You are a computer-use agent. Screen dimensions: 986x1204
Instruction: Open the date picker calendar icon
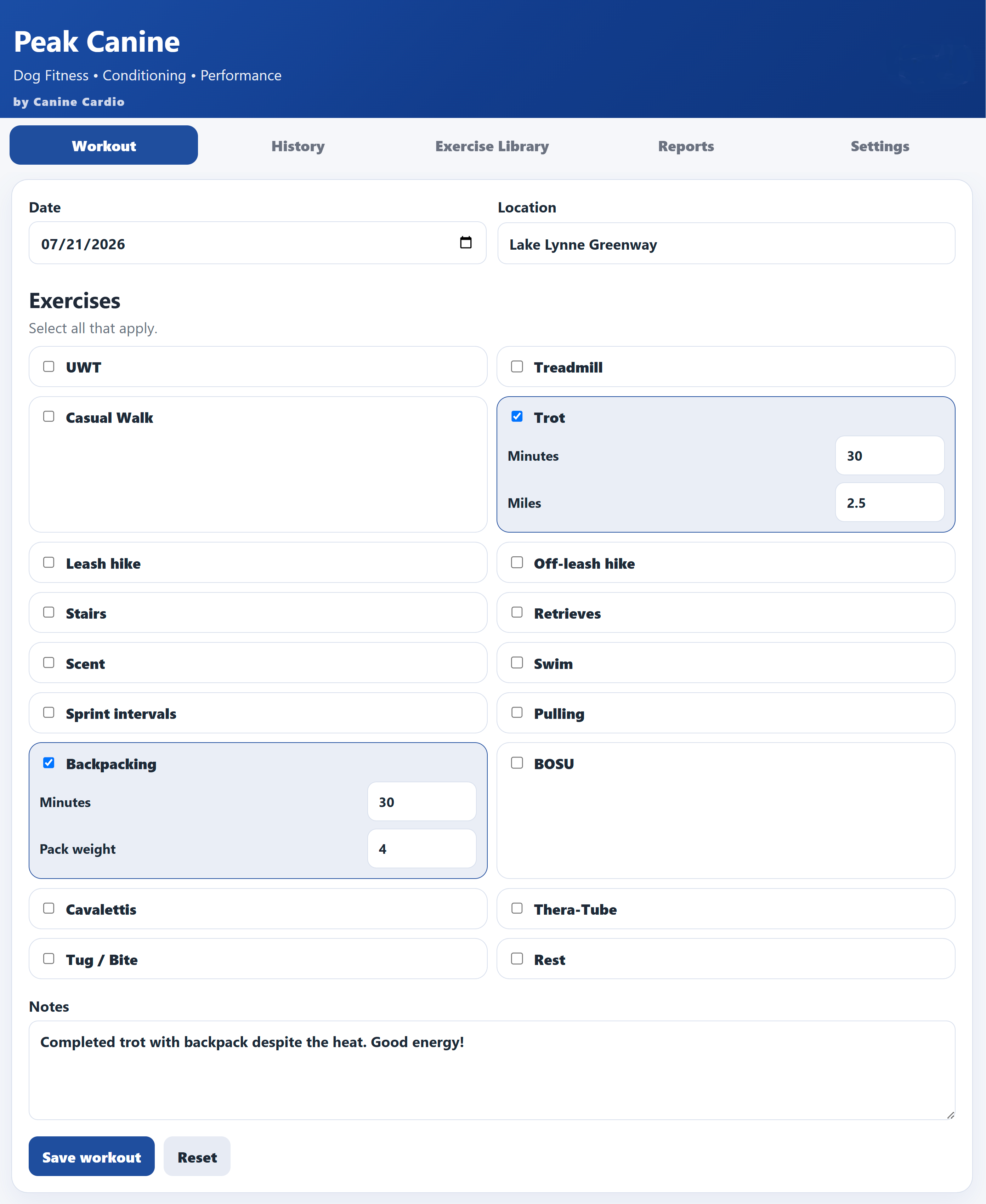(x=465, y=243)
